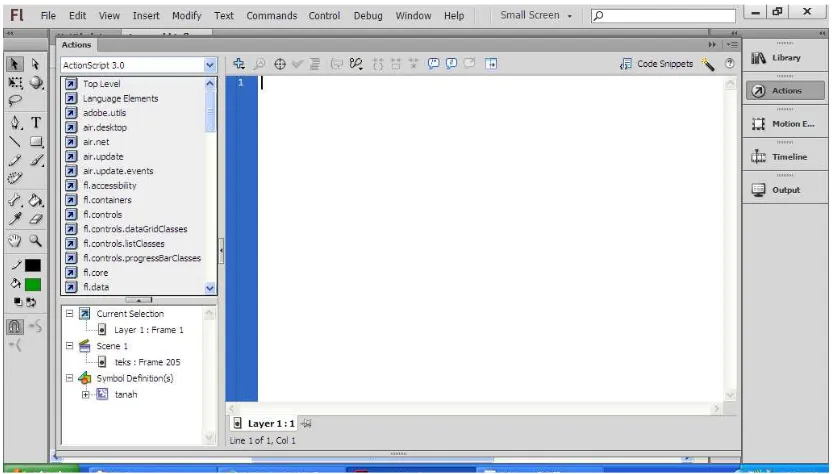Viewport: 832px width, 474px height.
Task: Reset colors to black and white
Action: 18,302
